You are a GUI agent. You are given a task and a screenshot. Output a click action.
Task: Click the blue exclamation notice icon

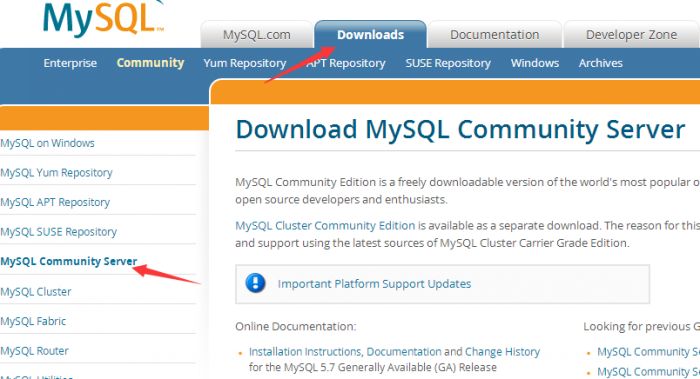click(x=255, y=283)
